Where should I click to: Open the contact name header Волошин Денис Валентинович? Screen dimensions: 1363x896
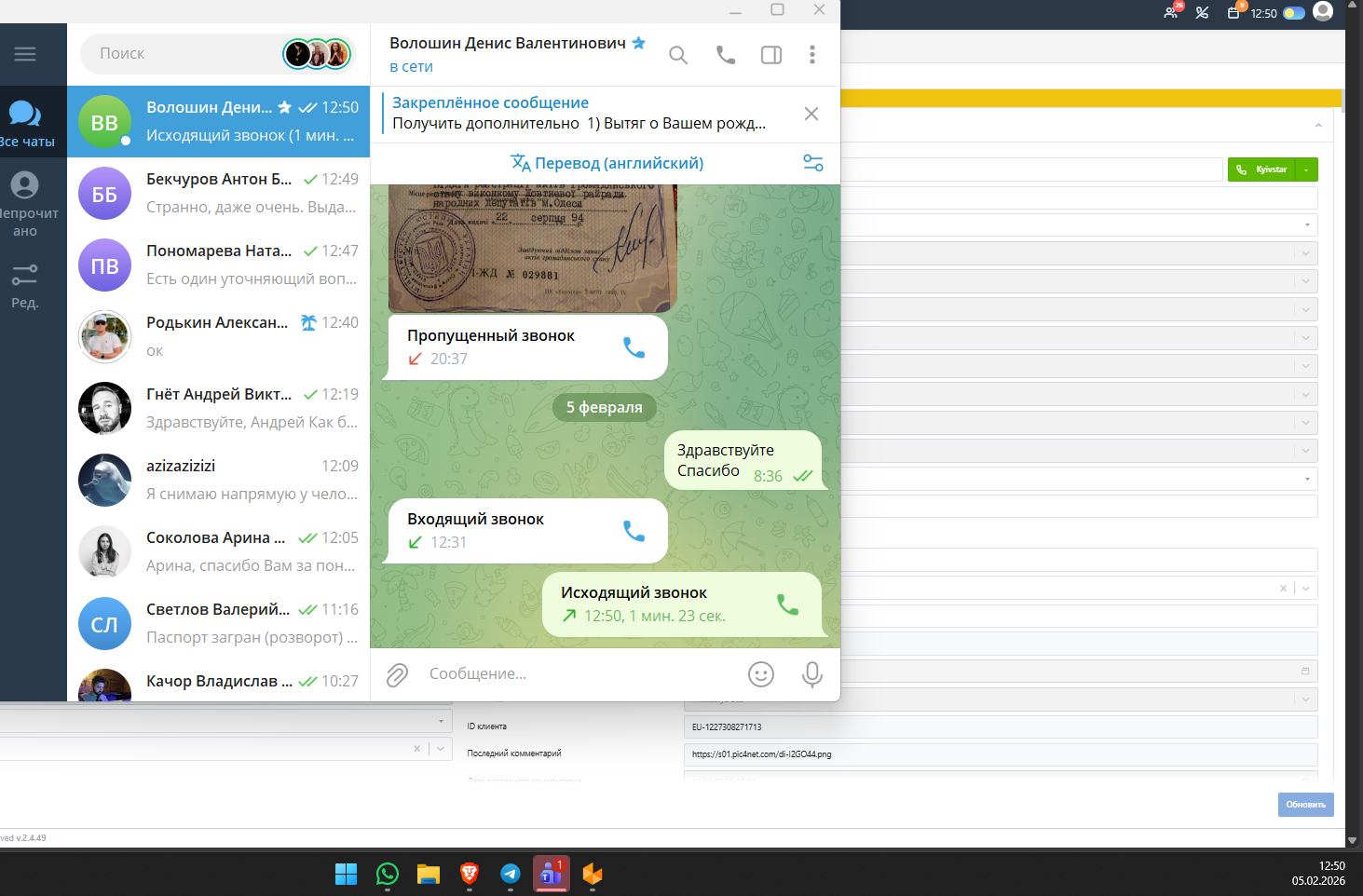pos(508,43)
